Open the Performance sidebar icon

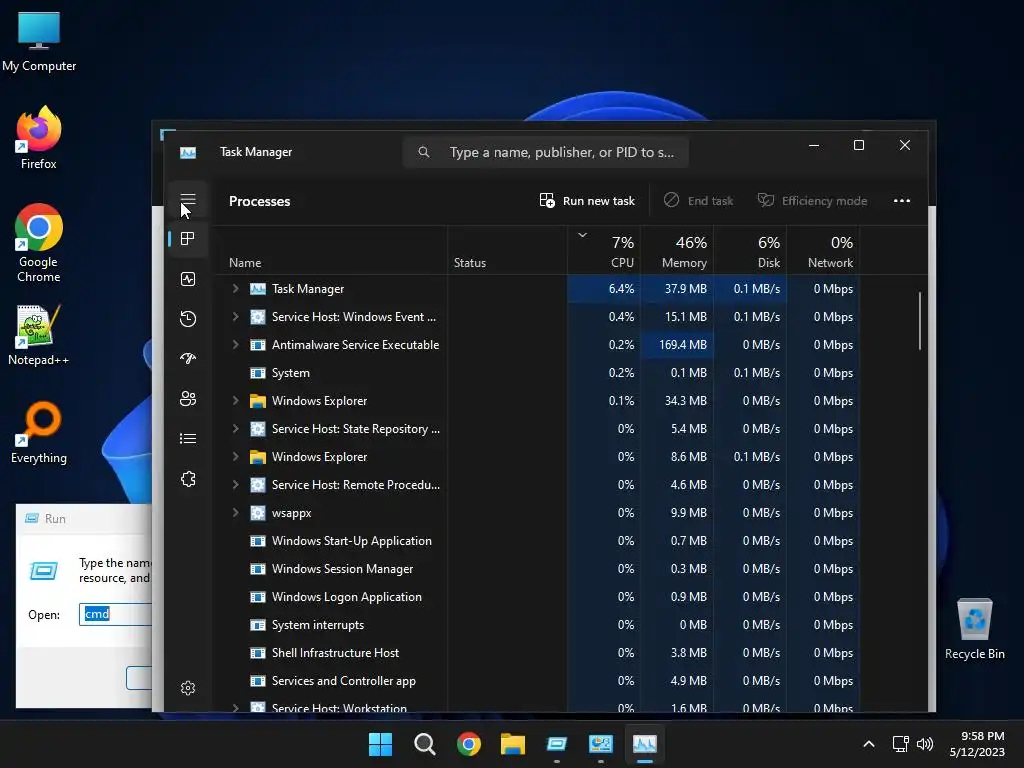pos(187,280)
